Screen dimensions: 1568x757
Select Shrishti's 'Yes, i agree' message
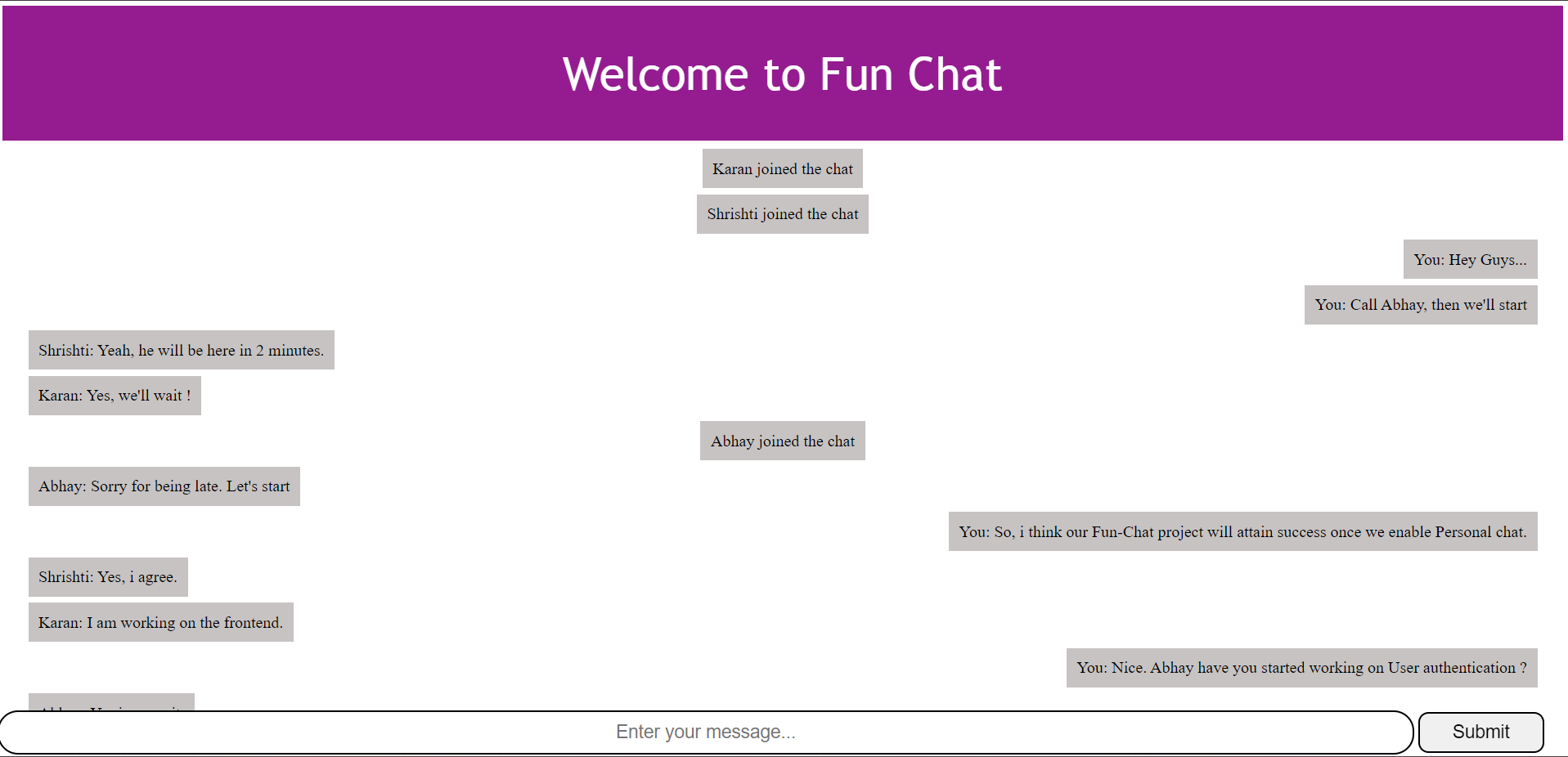107,576
